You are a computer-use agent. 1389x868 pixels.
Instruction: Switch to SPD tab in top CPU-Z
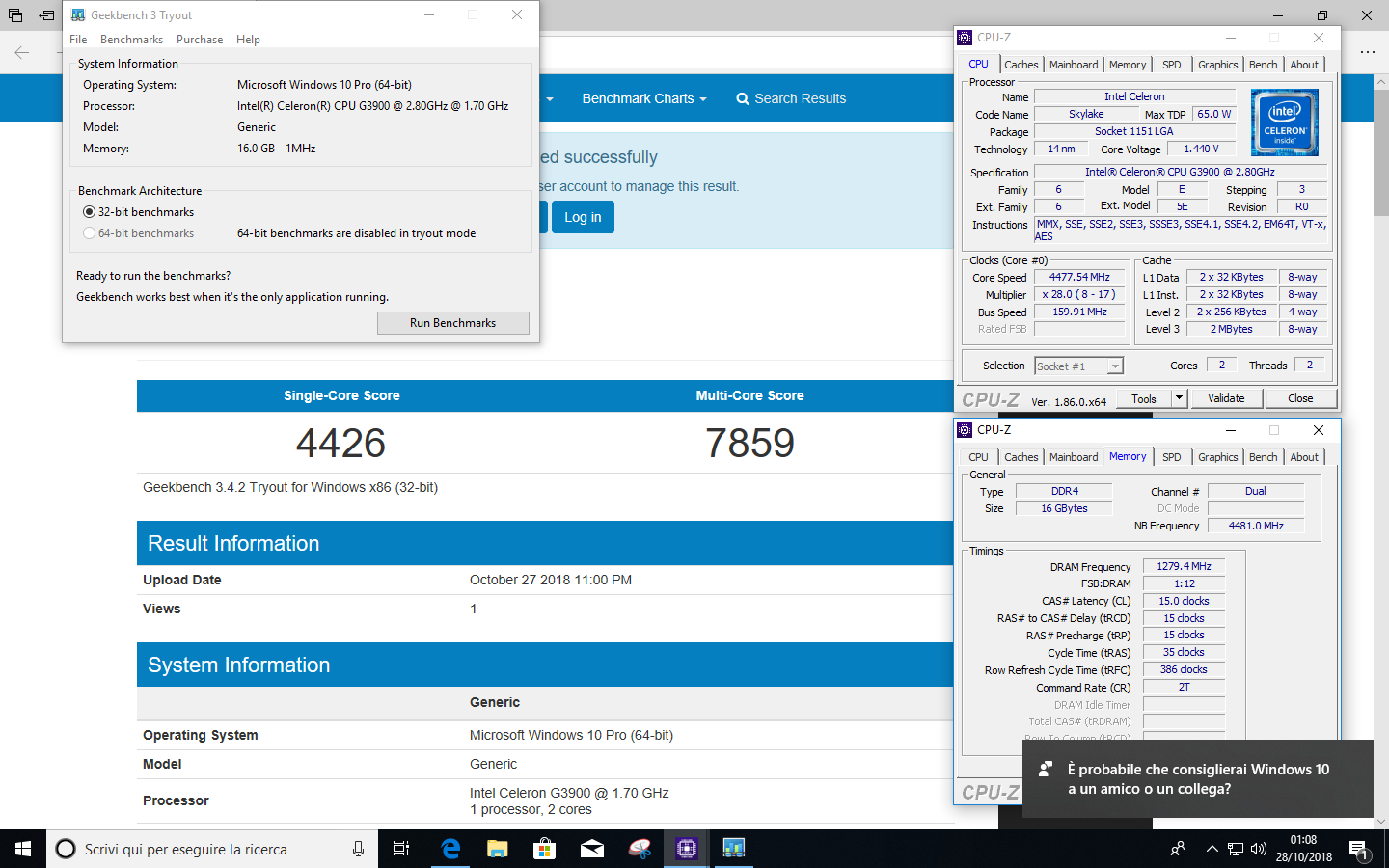(x=1172, y=65)
